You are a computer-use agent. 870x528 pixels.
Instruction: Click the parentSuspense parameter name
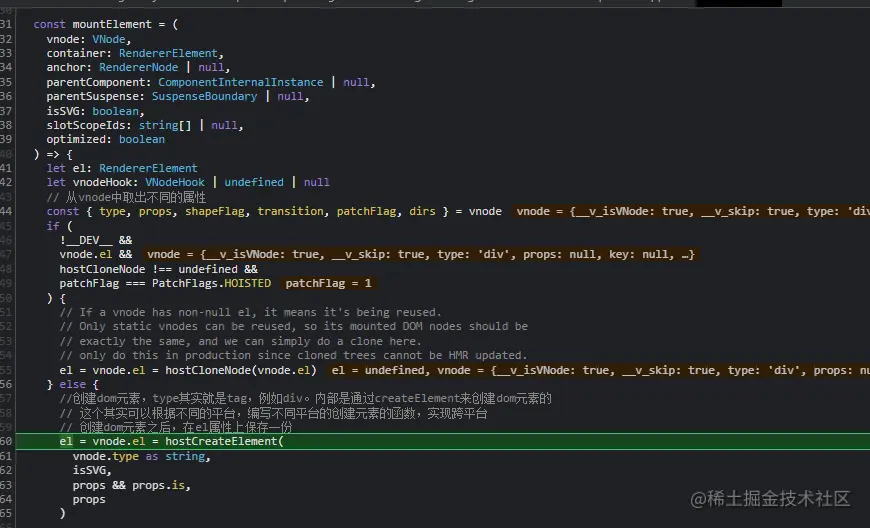click(x=92, y=96)
